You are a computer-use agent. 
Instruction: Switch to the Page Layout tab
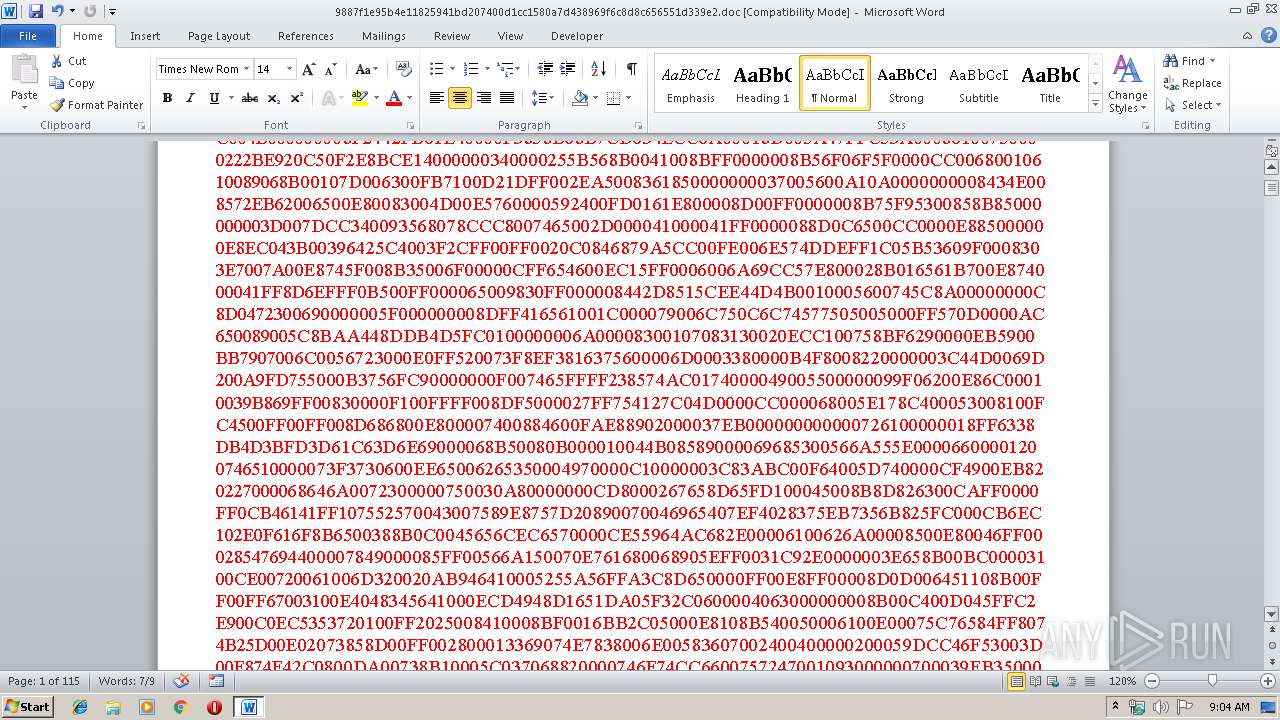tap(219, 36)
